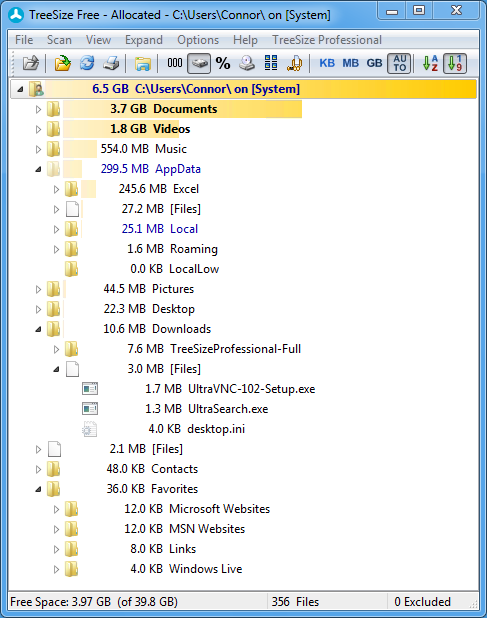Show sizes in GB unit button
The height and width of the screenshot is (618, 487).
(374, 63)
